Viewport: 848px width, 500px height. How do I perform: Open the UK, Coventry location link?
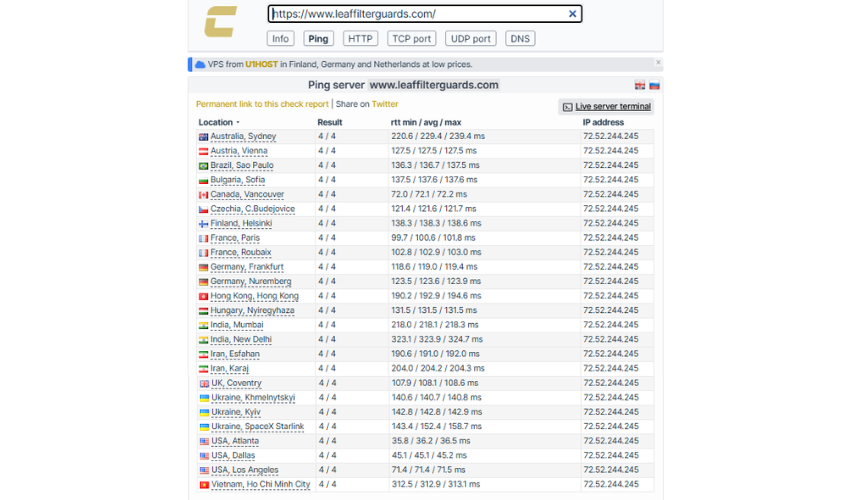(236, 383)
